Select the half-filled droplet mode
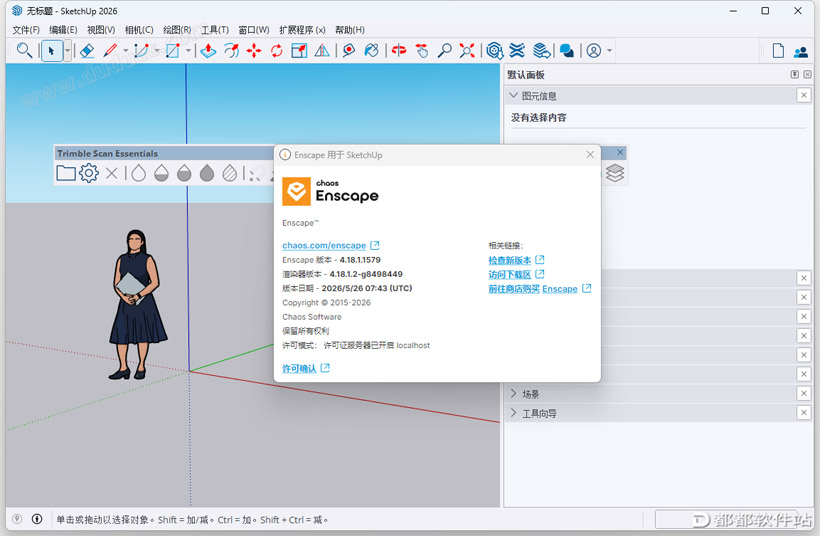Screen dimensions: 820x536 click(184, 173)
